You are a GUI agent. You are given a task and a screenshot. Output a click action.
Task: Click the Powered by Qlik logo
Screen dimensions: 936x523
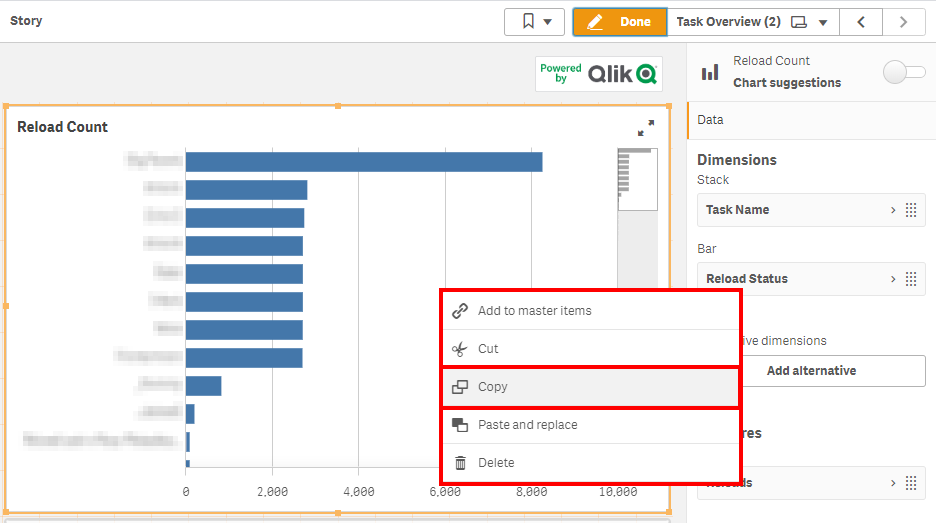click(598, 74)
